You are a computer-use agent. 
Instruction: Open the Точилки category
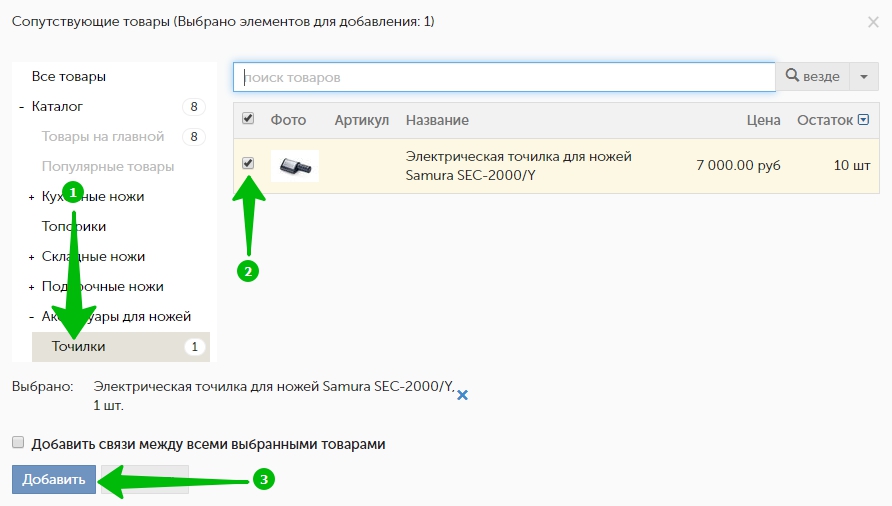(79, 347)
